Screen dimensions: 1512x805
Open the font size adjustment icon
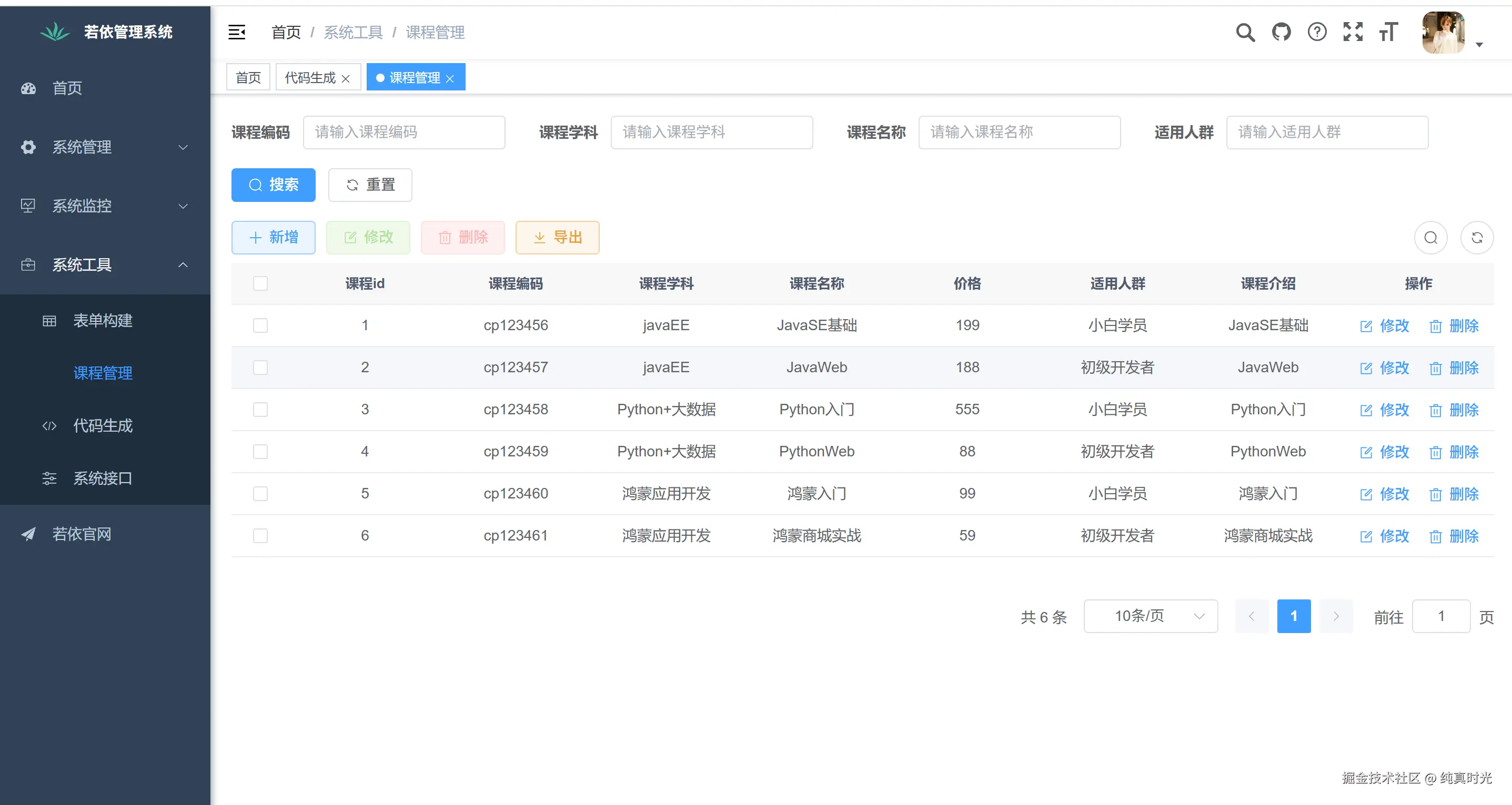coord(1388,32)
